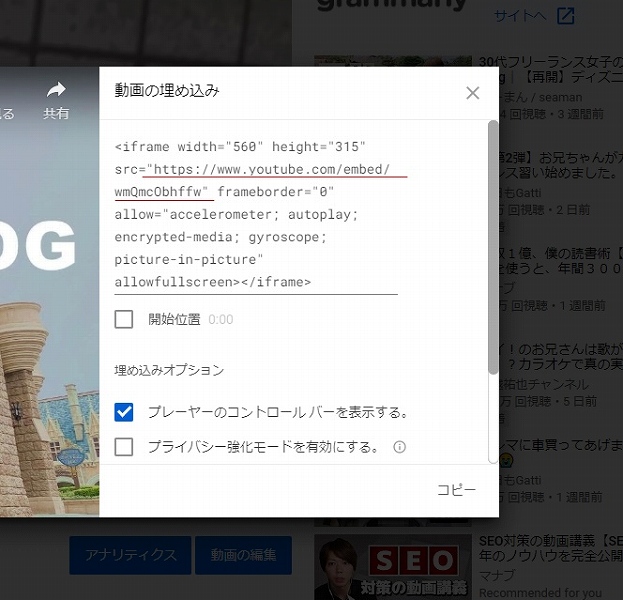Click the 共有 label under share icon
Viewport: 623px width, 600px height.
(56, 114)
